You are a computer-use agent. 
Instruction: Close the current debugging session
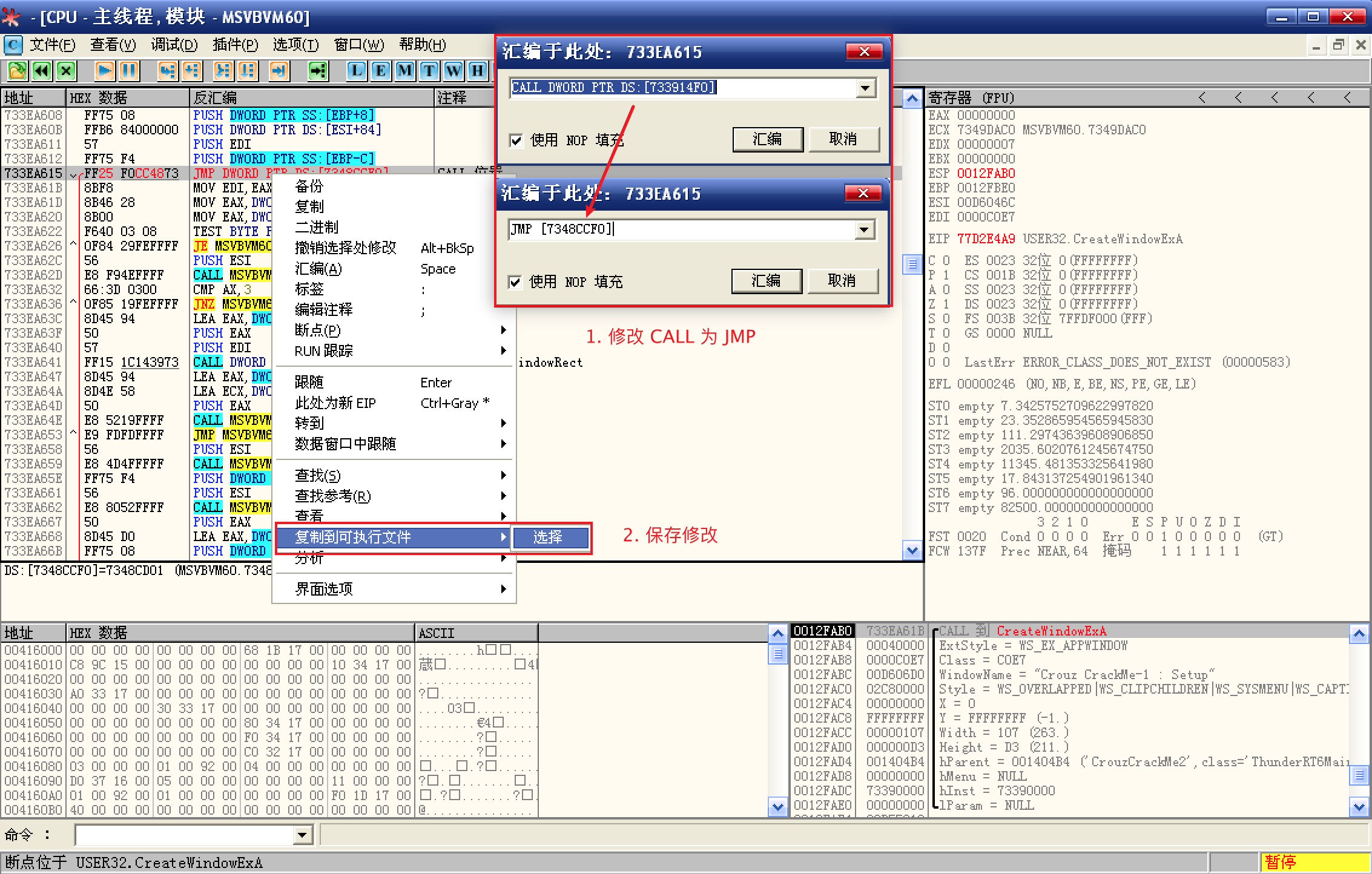(x=65, y=71)
